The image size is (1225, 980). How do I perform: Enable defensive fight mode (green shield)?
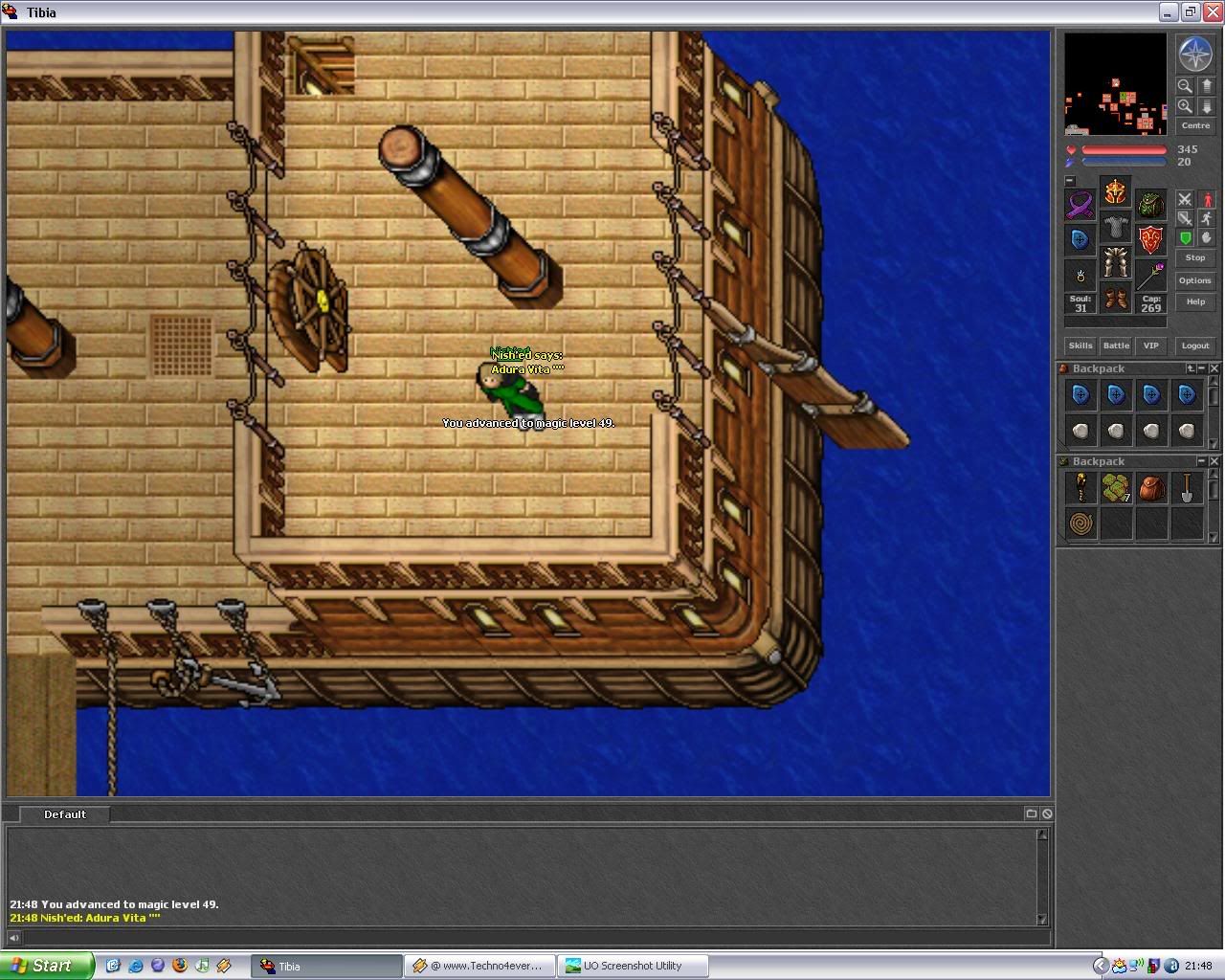pos(1185,237)
